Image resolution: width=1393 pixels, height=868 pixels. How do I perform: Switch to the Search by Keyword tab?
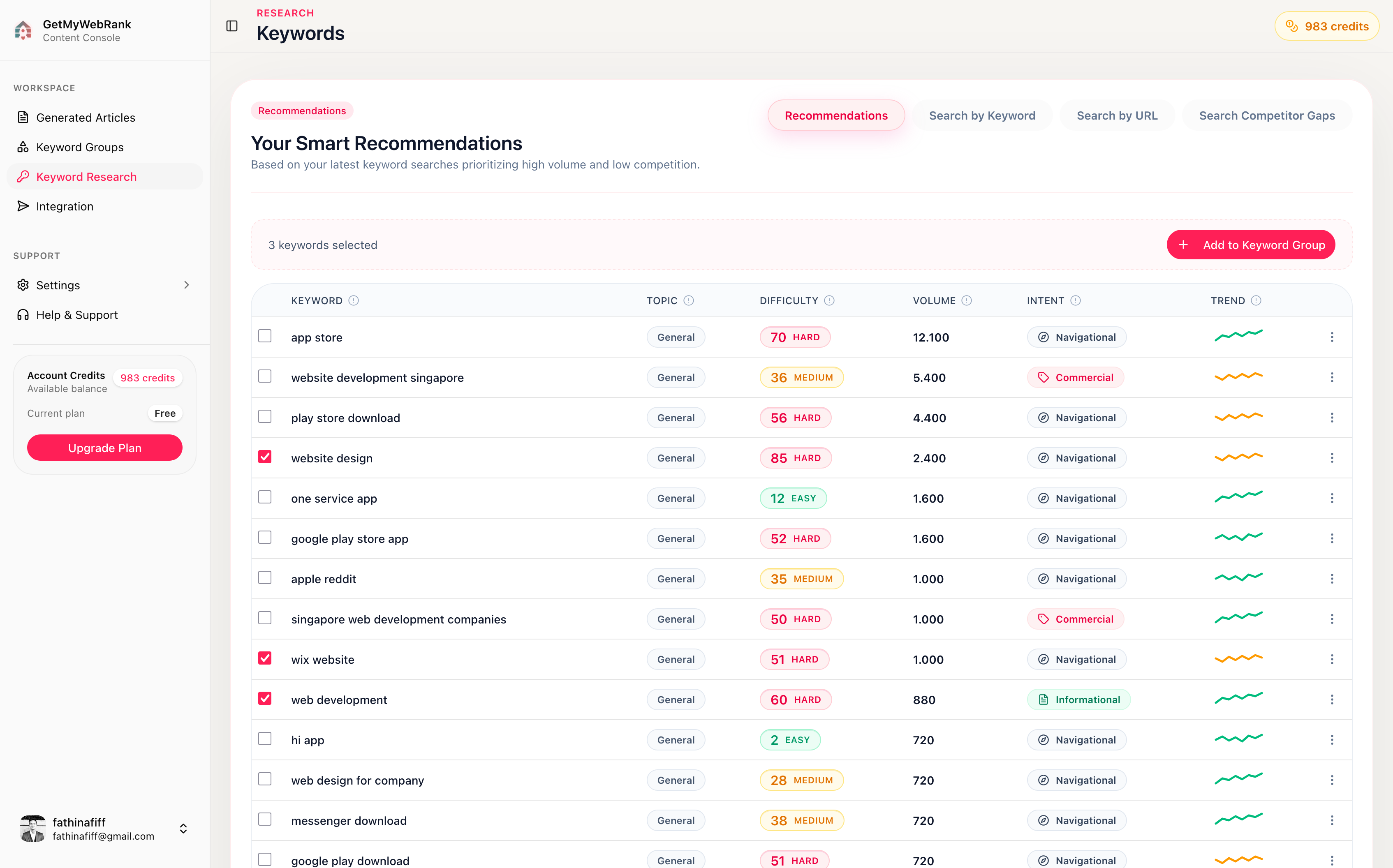coord(982,115)
